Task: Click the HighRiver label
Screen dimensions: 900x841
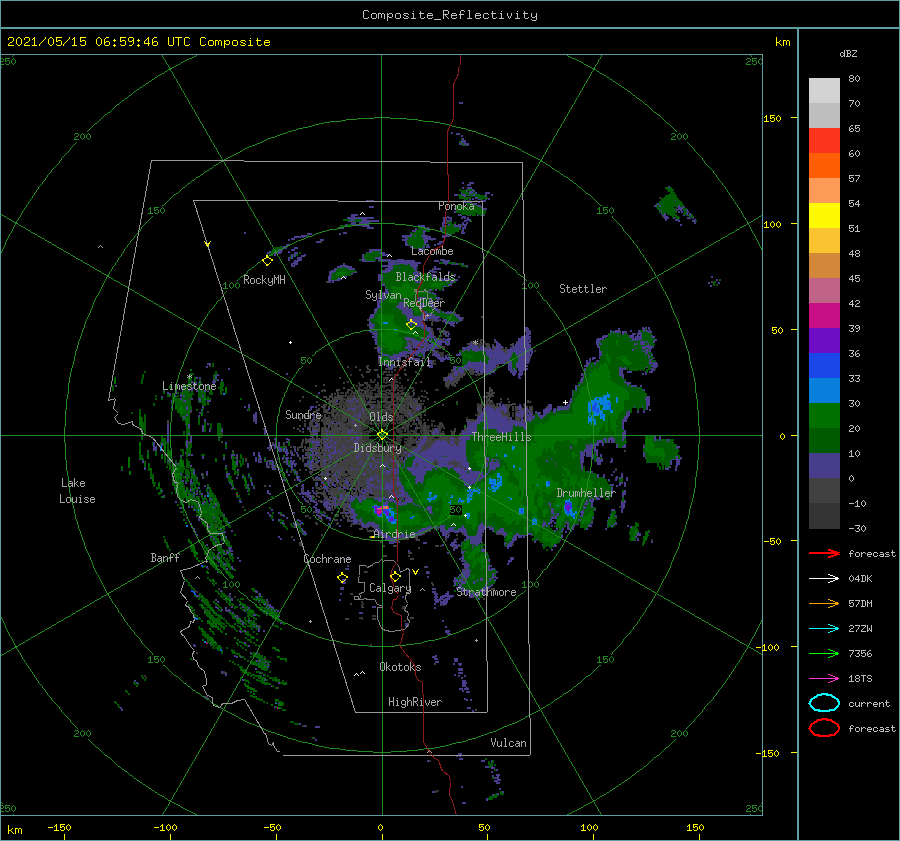Action: tap(415, 702)
